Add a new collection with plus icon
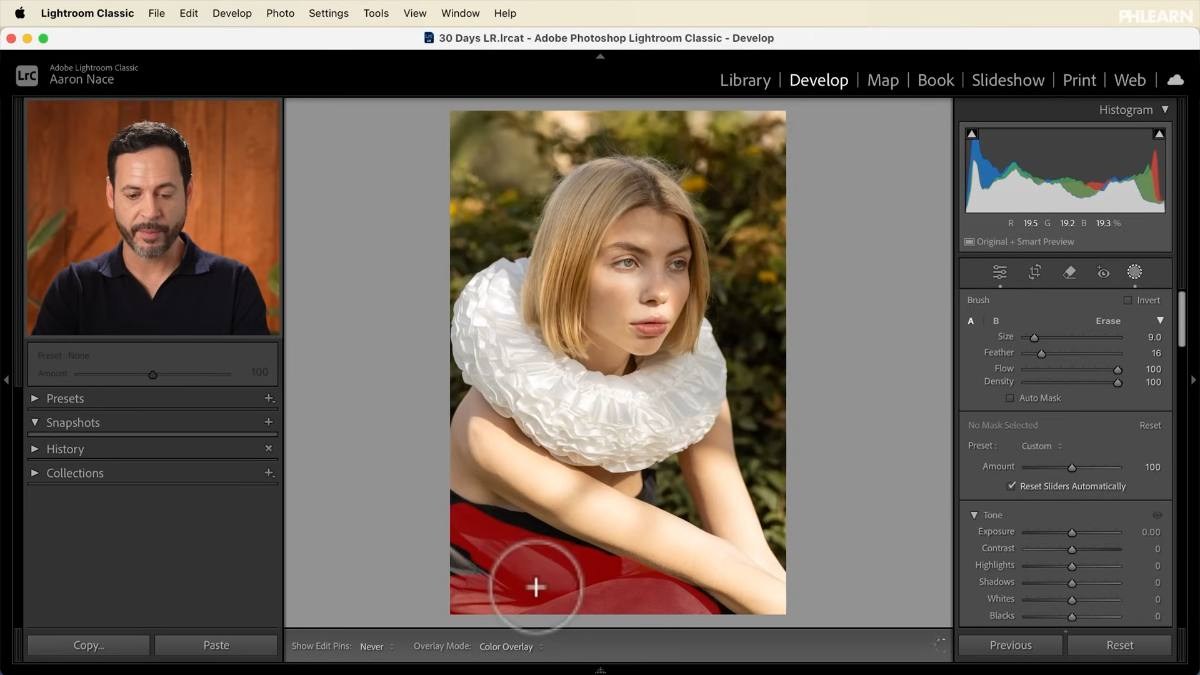 click(268, 473)
